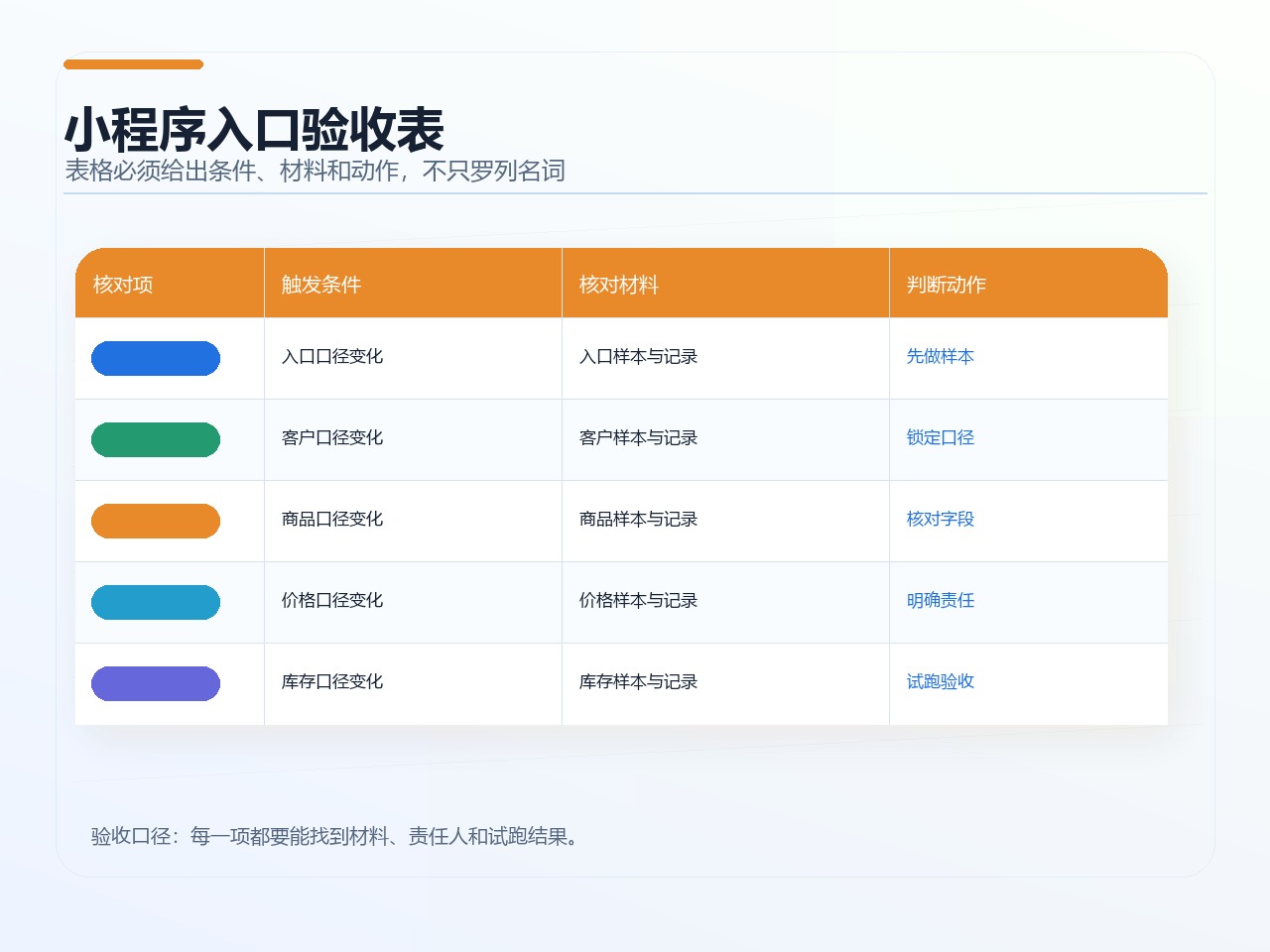Click the purple pill in the 库存口径变化 row
Screen dimensions: 1270x952
tap(156, 683)
